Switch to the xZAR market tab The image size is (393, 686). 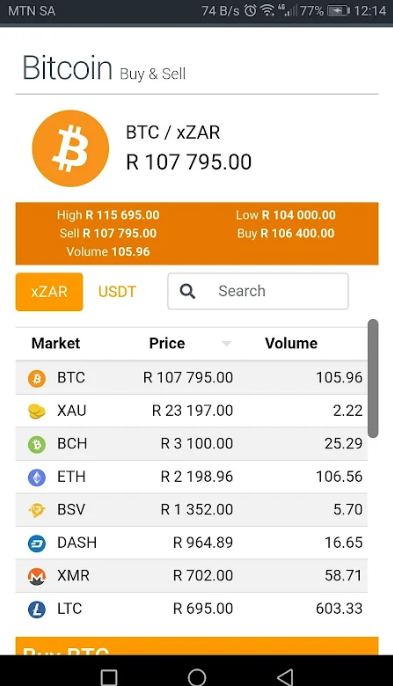click(x=49, y=292)
